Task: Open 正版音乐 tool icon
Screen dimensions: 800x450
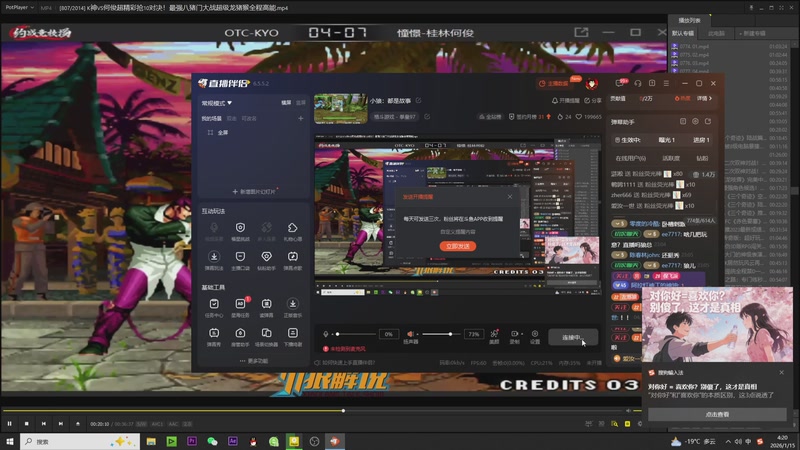Action: tap(292, 308)
